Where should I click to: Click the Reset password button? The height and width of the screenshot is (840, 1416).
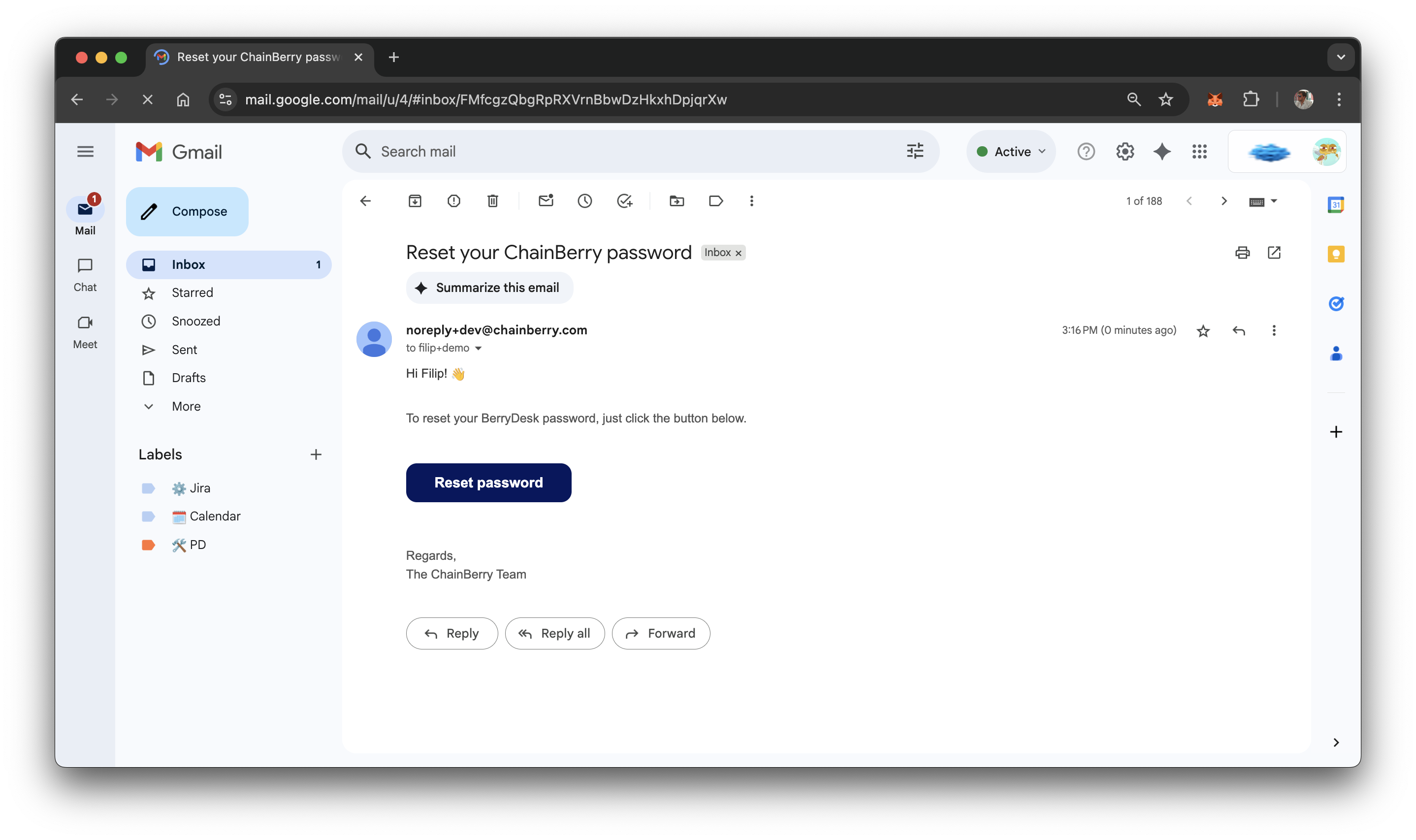[x=488, y=482]
